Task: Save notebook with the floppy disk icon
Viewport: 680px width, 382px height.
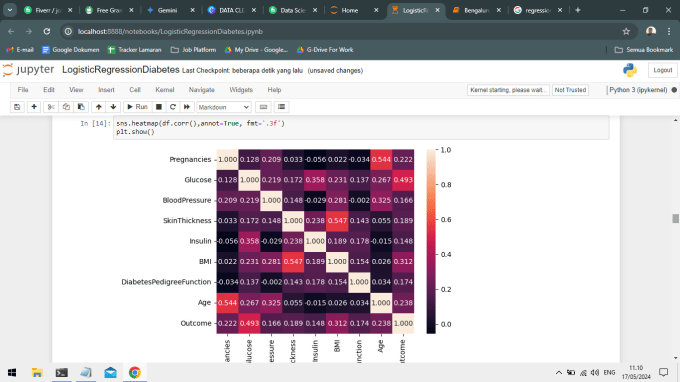Action: click(17, 107)
